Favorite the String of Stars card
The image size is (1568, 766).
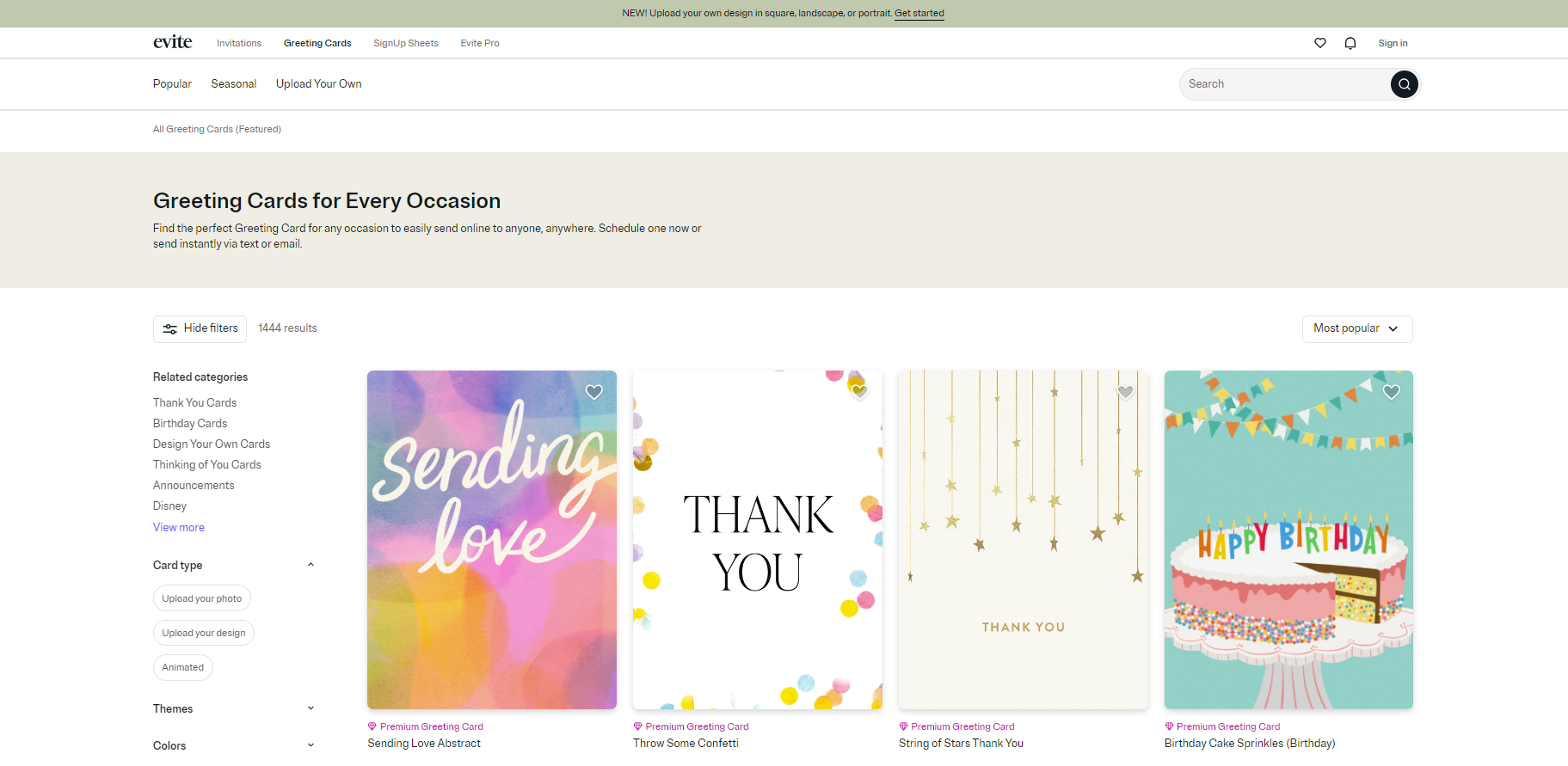(1125, 392)
